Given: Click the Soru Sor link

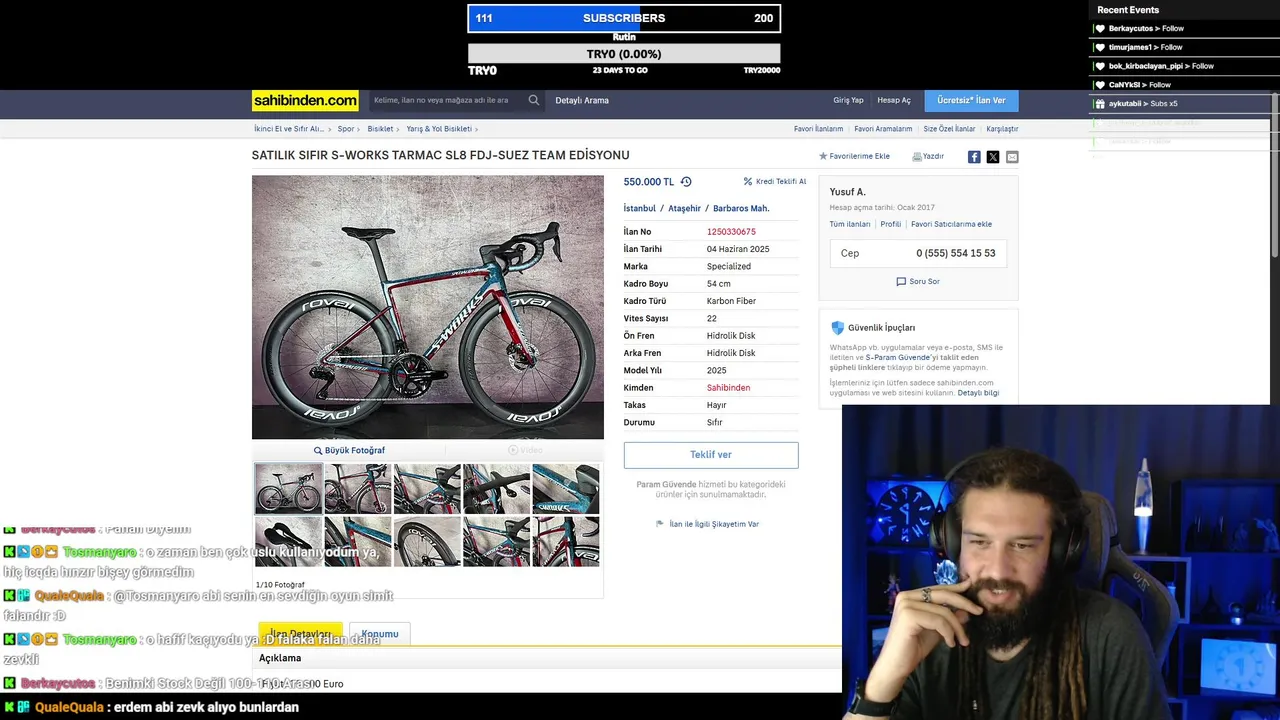Looking at the screenshot, I should point(924,282).
